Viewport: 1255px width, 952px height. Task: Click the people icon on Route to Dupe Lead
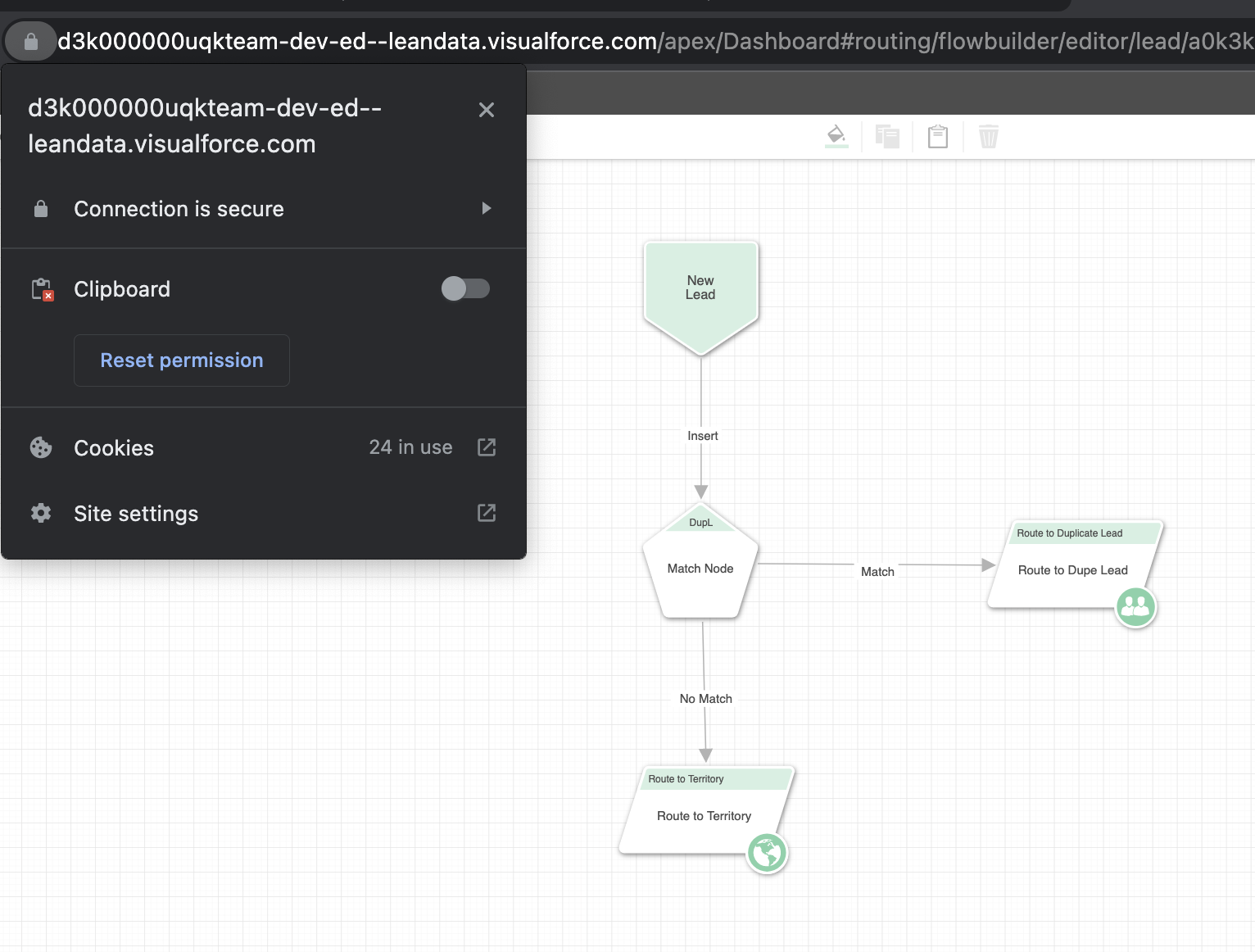[x=1136, y=607]
